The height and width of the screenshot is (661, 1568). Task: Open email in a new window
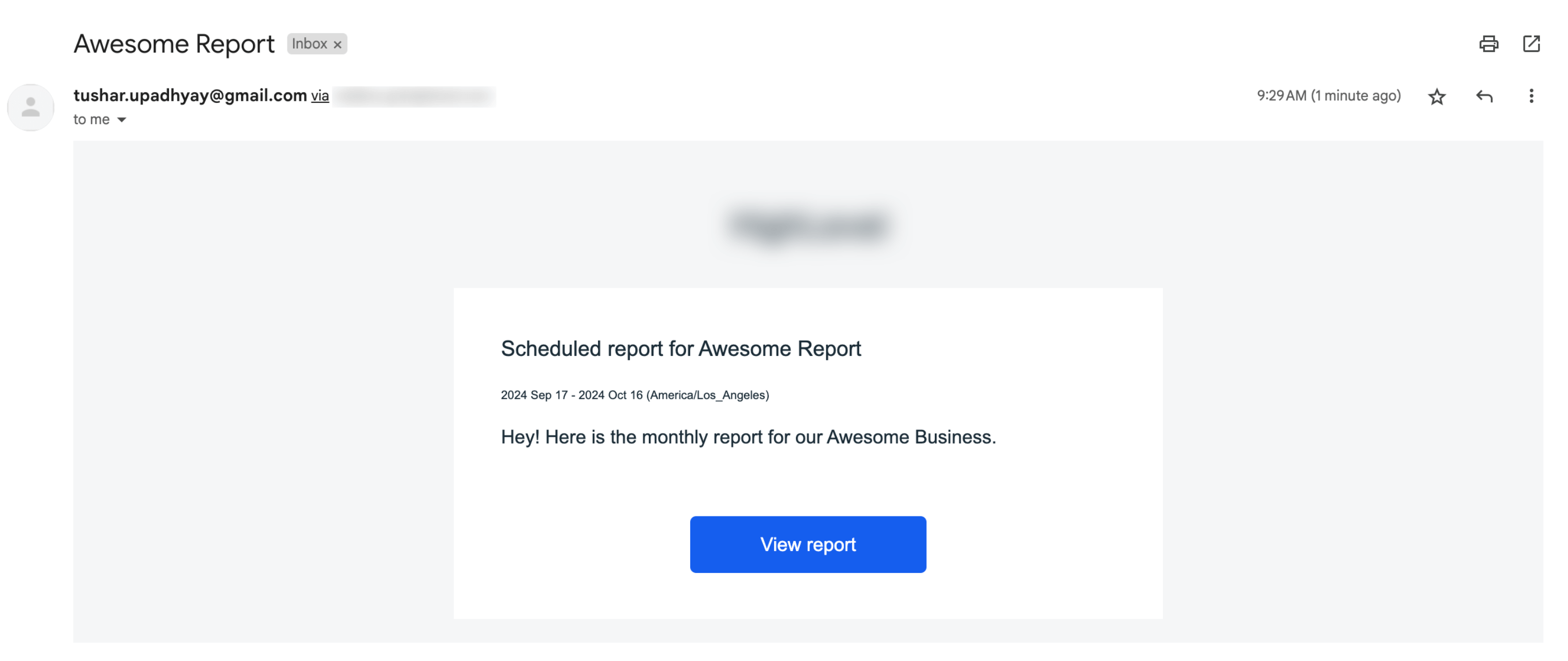coord(1531,44)
